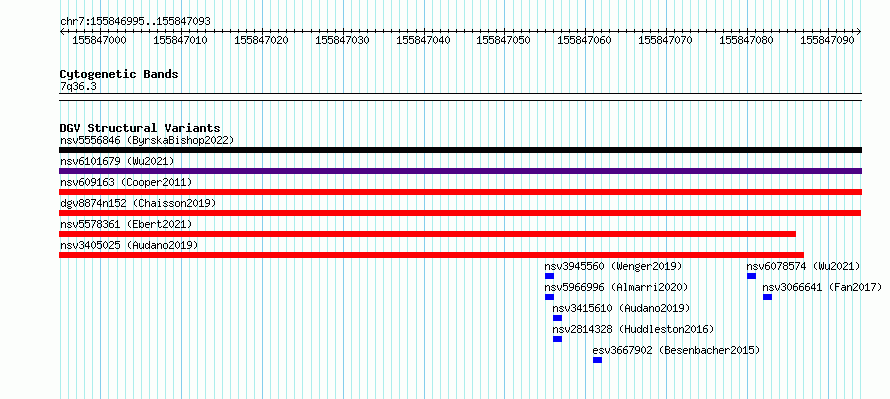Click ruler position 155847020

click(262, 40)
